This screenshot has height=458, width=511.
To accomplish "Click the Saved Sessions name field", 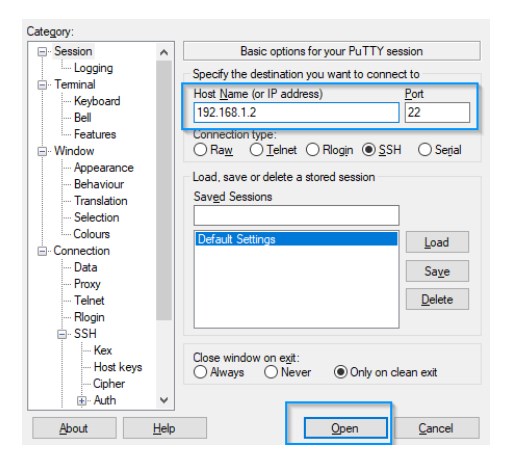I will click(x=296, y=215).
